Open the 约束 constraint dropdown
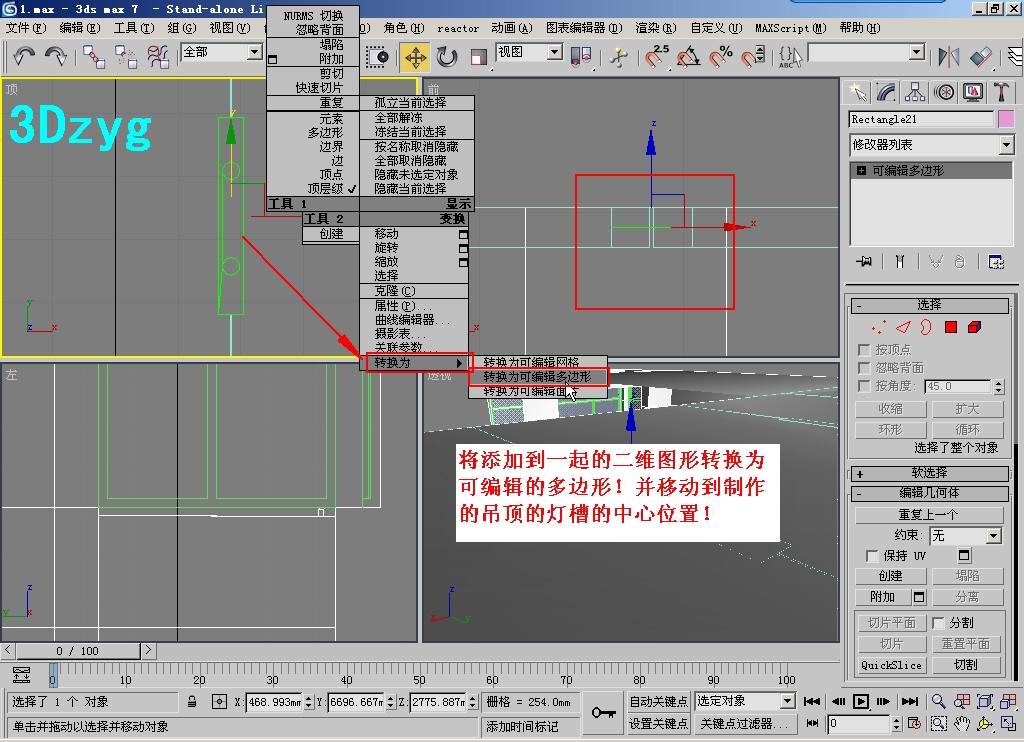The width and height of the screenshot is (1024, 742). pos(993,536)
